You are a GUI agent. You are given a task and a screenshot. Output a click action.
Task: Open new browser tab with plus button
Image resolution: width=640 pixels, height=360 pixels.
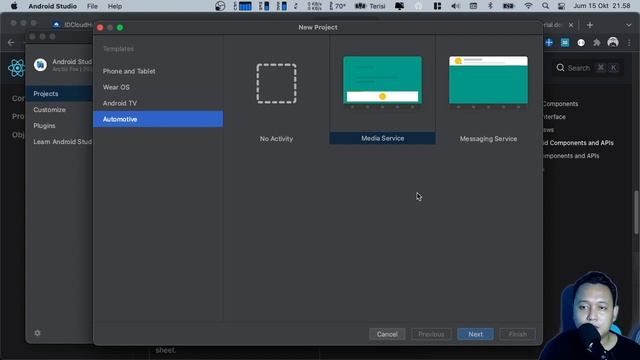(x=589, y=25)
